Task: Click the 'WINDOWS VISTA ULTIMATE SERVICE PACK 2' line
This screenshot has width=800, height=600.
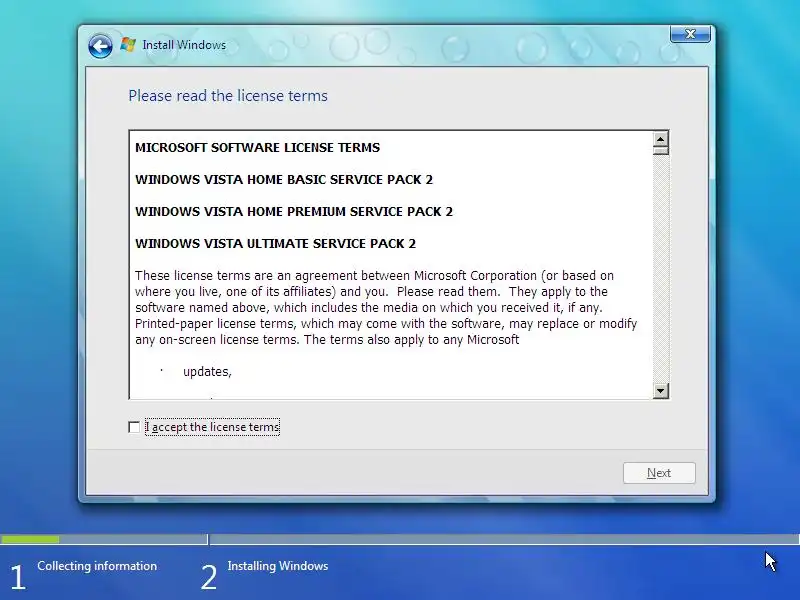Action: [x=276, y=244]
